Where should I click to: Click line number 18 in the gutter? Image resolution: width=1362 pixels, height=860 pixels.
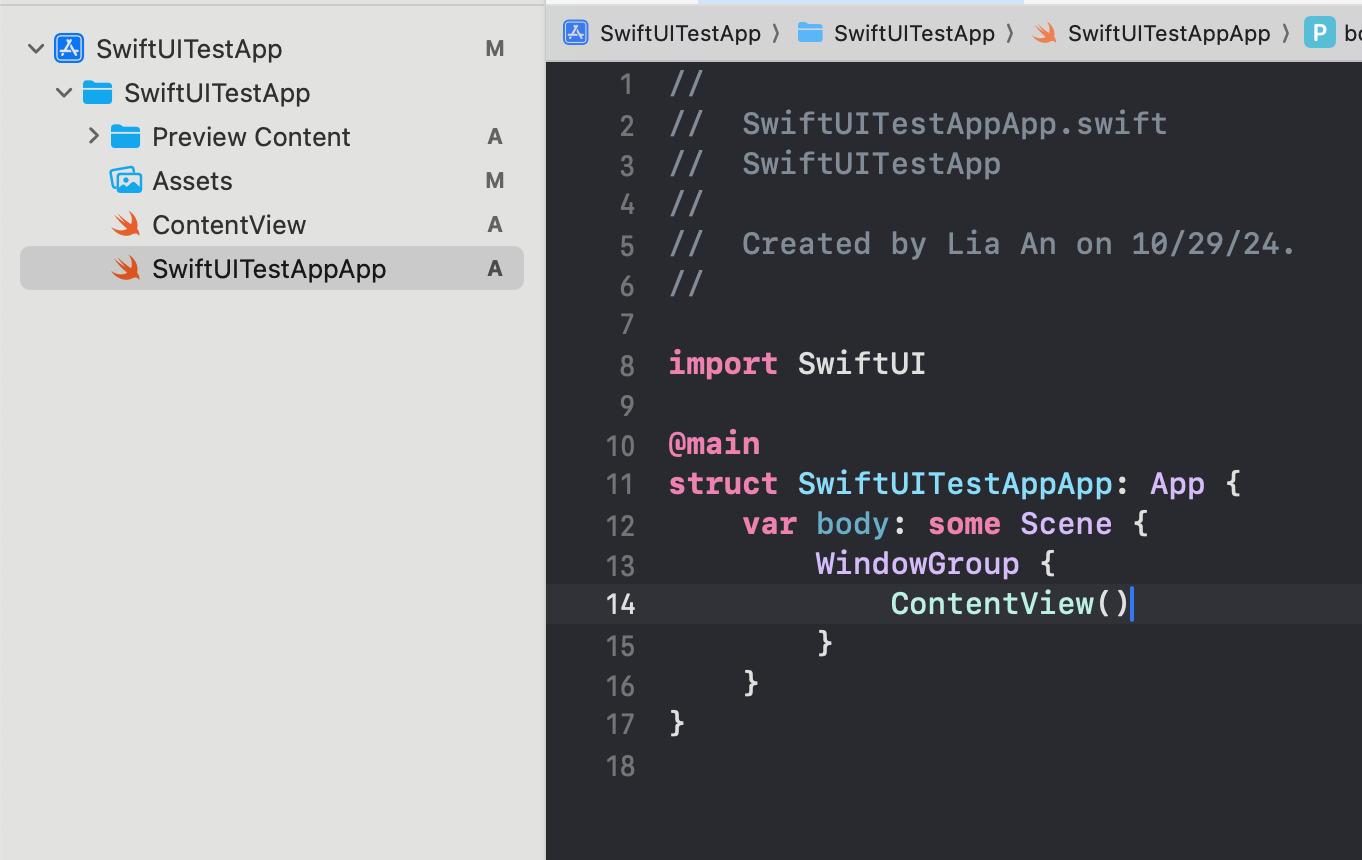pos(620,766)
